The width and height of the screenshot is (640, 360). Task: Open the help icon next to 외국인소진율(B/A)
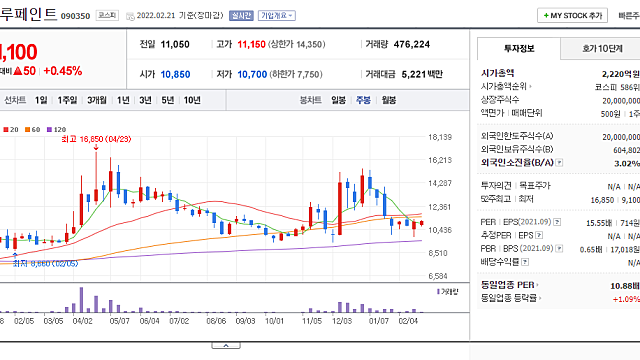[560, 162]
